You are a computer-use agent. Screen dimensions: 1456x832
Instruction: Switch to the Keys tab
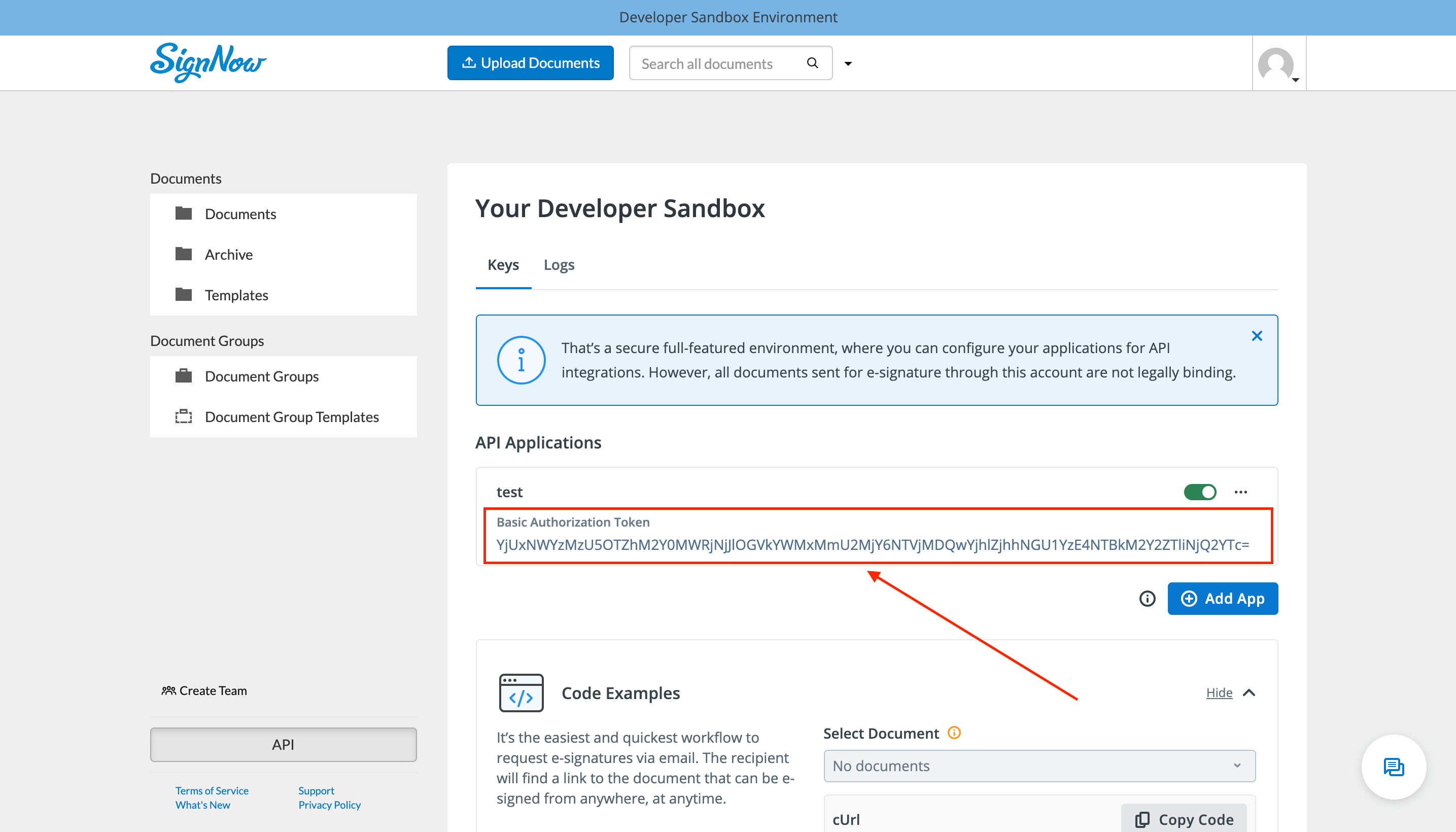click(x=503, y=265)
